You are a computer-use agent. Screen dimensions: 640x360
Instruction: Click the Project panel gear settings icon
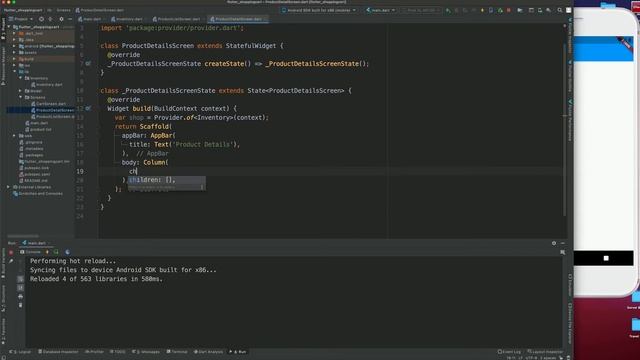click(x=61, y=19)
